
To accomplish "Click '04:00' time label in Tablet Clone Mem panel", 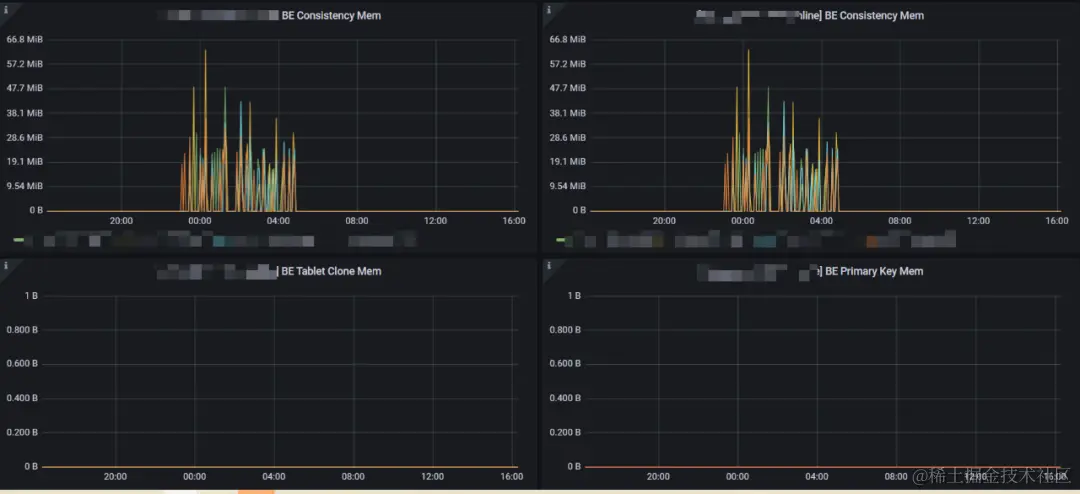I will tap(274, 477).
